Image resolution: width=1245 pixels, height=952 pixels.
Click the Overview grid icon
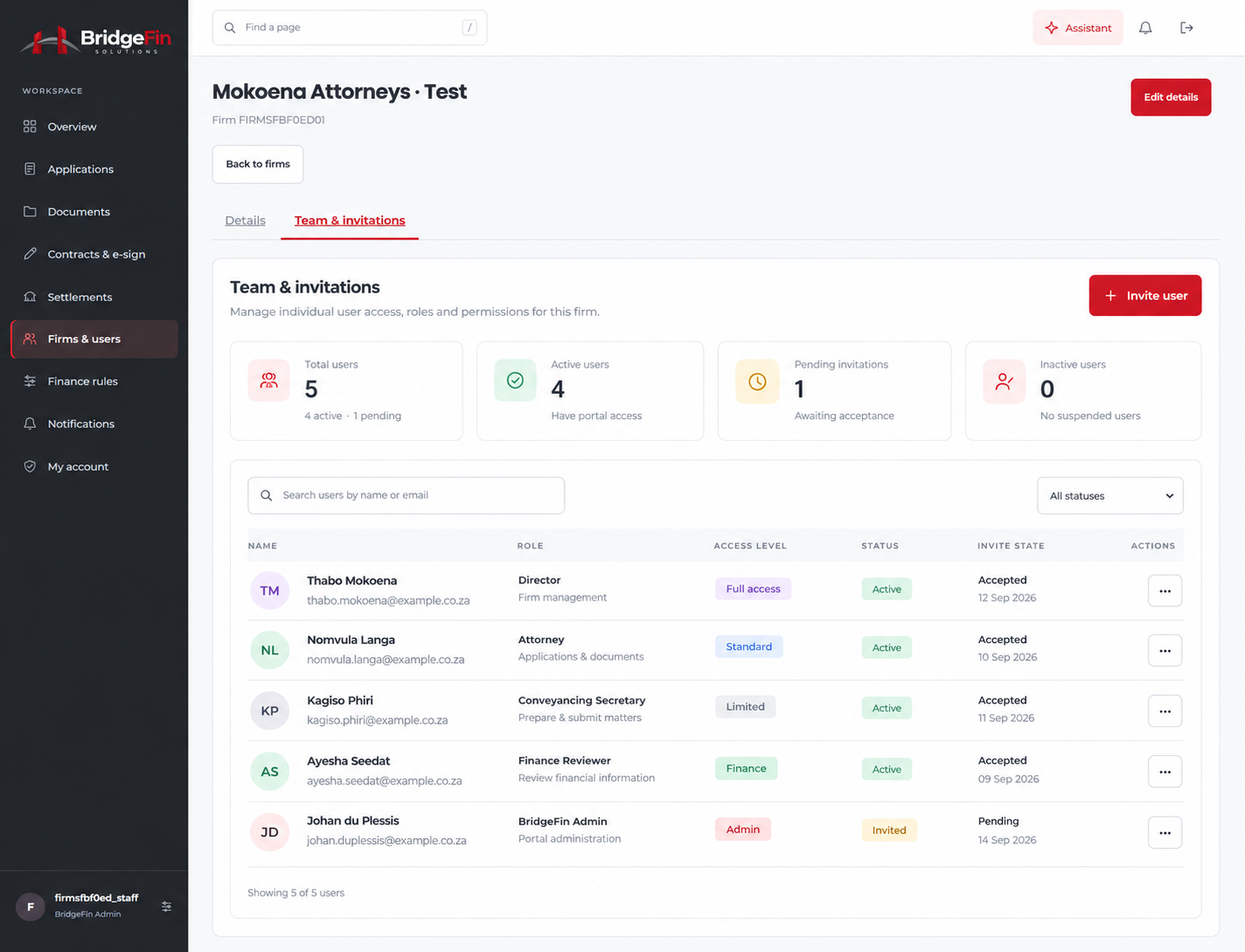pos(30,127)
